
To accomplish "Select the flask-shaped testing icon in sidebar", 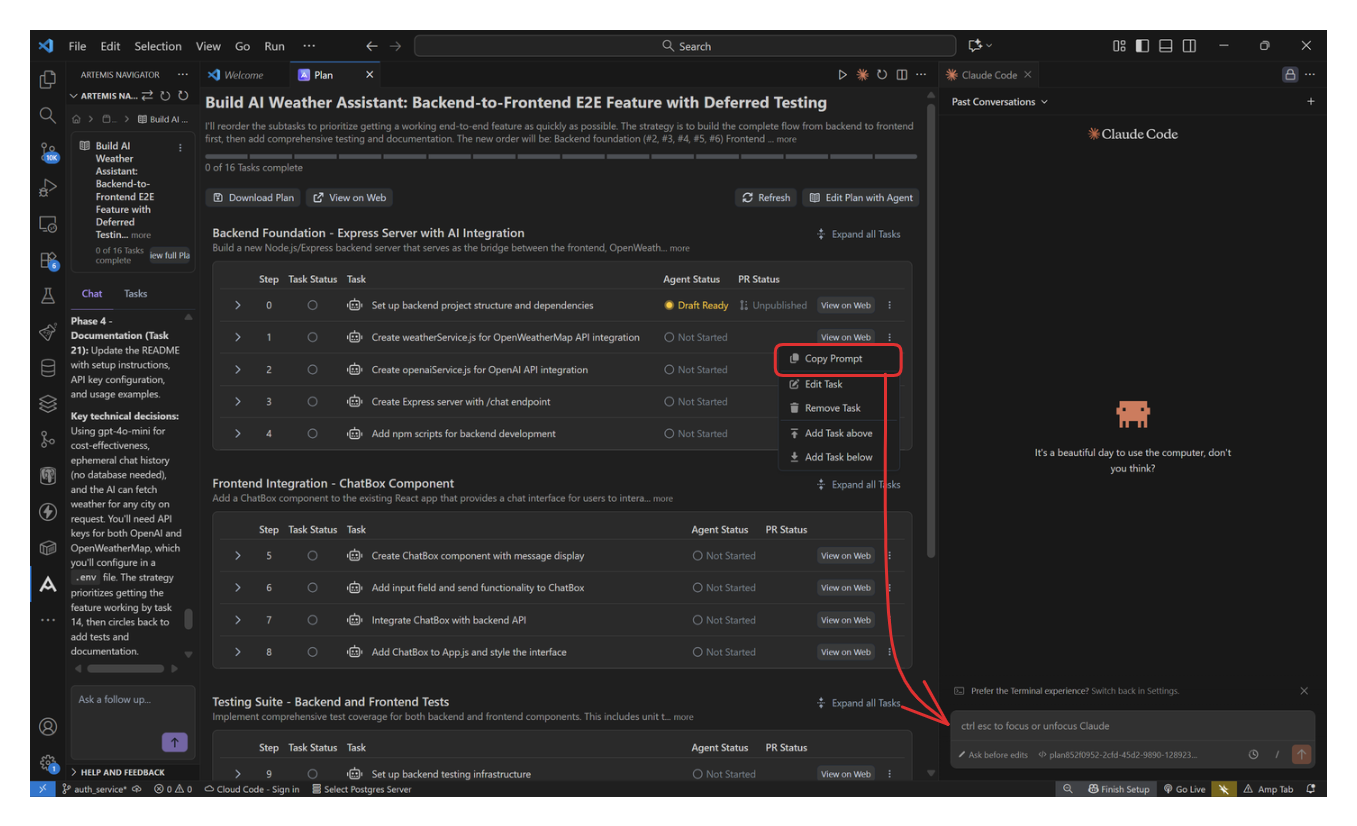I will 46,297.
